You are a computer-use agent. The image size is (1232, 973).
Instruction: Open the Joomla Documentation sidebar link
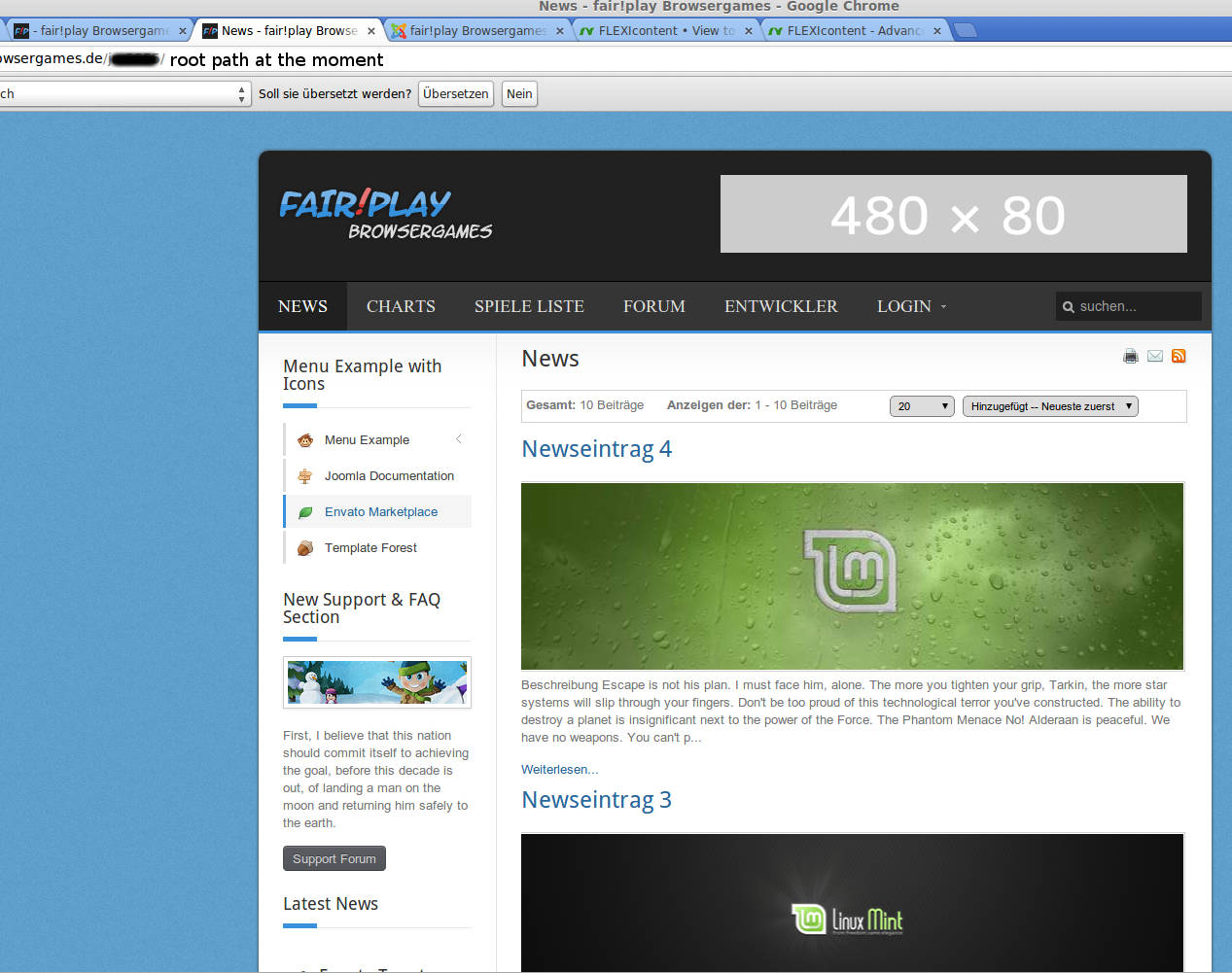(389, 476)
